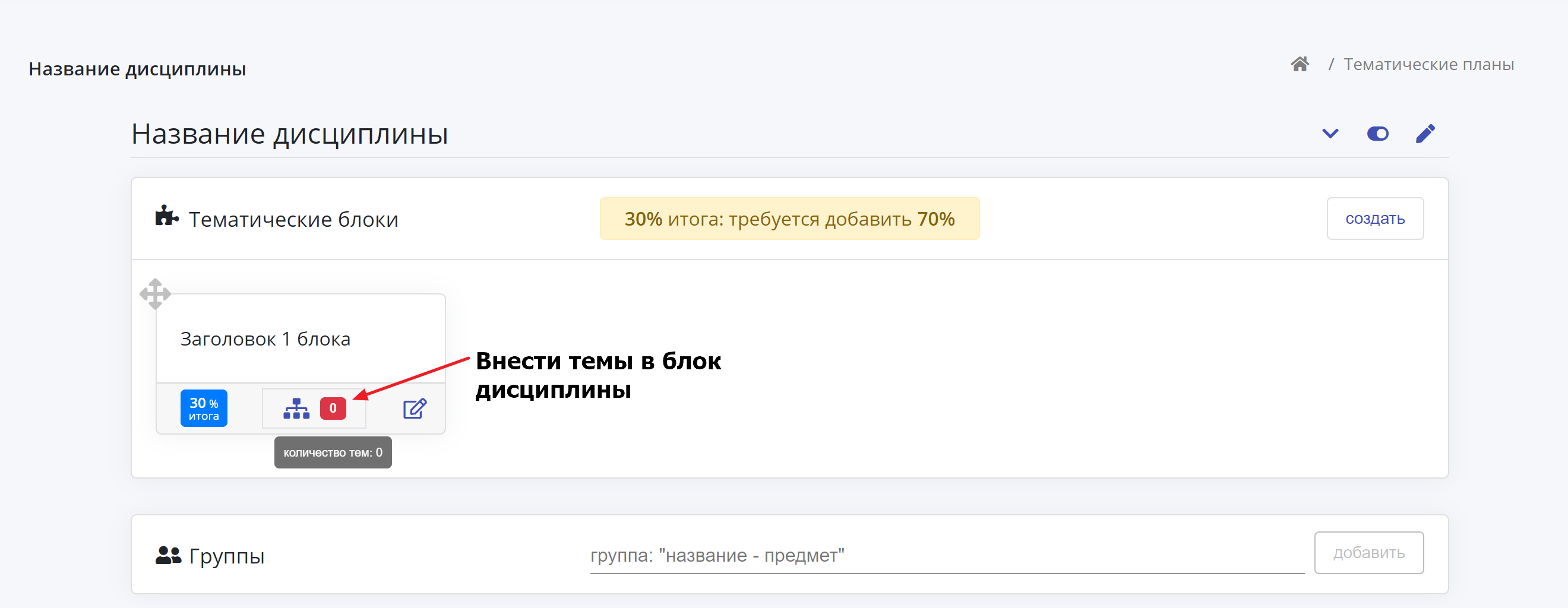Open the topics hierarchy icon in block
This screenshot has width=1568, height=608.
(296, 408)
